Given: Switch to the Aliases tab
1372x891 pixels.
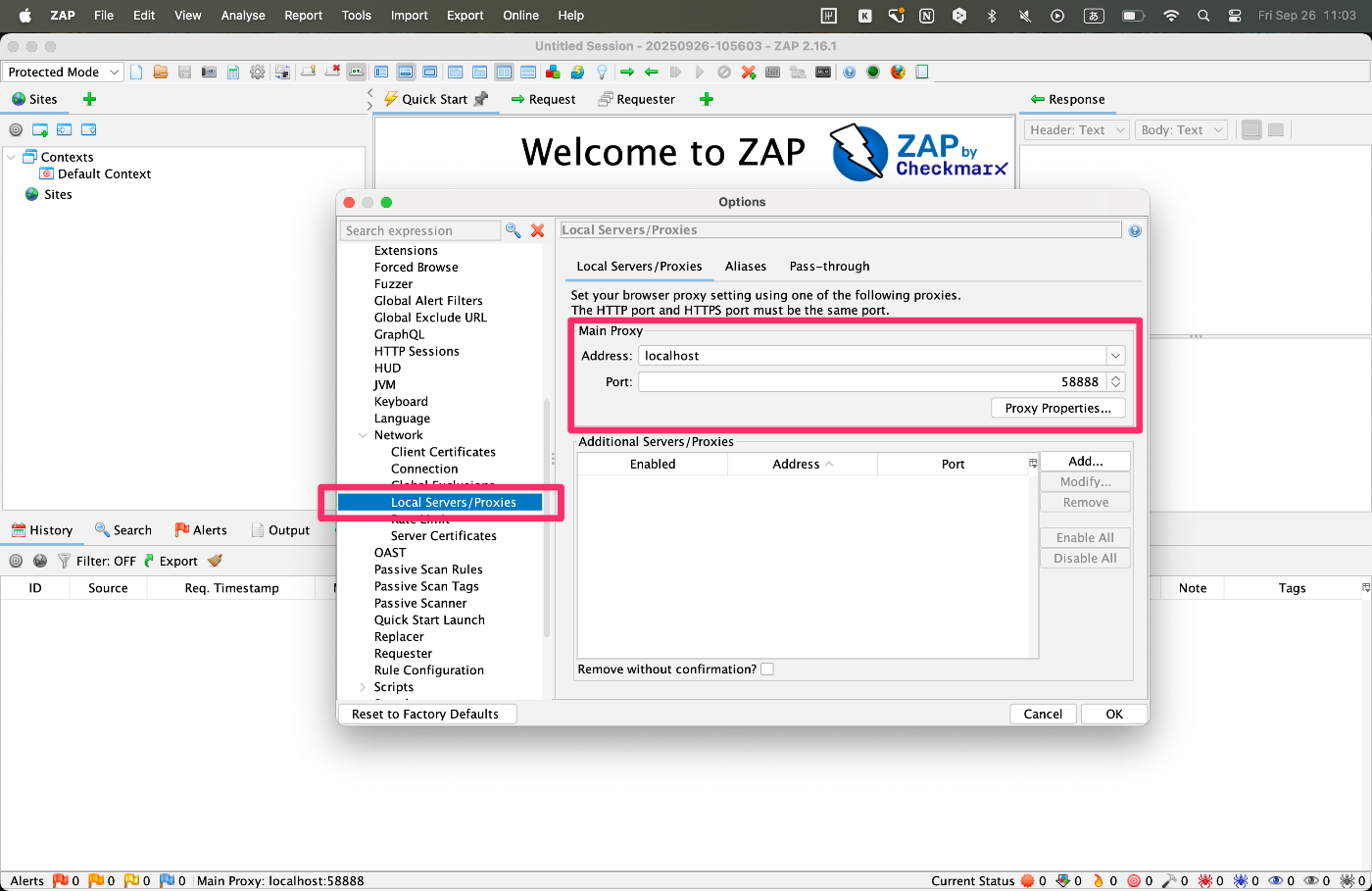Looking at the screenshot, I should tap(746, 267).
